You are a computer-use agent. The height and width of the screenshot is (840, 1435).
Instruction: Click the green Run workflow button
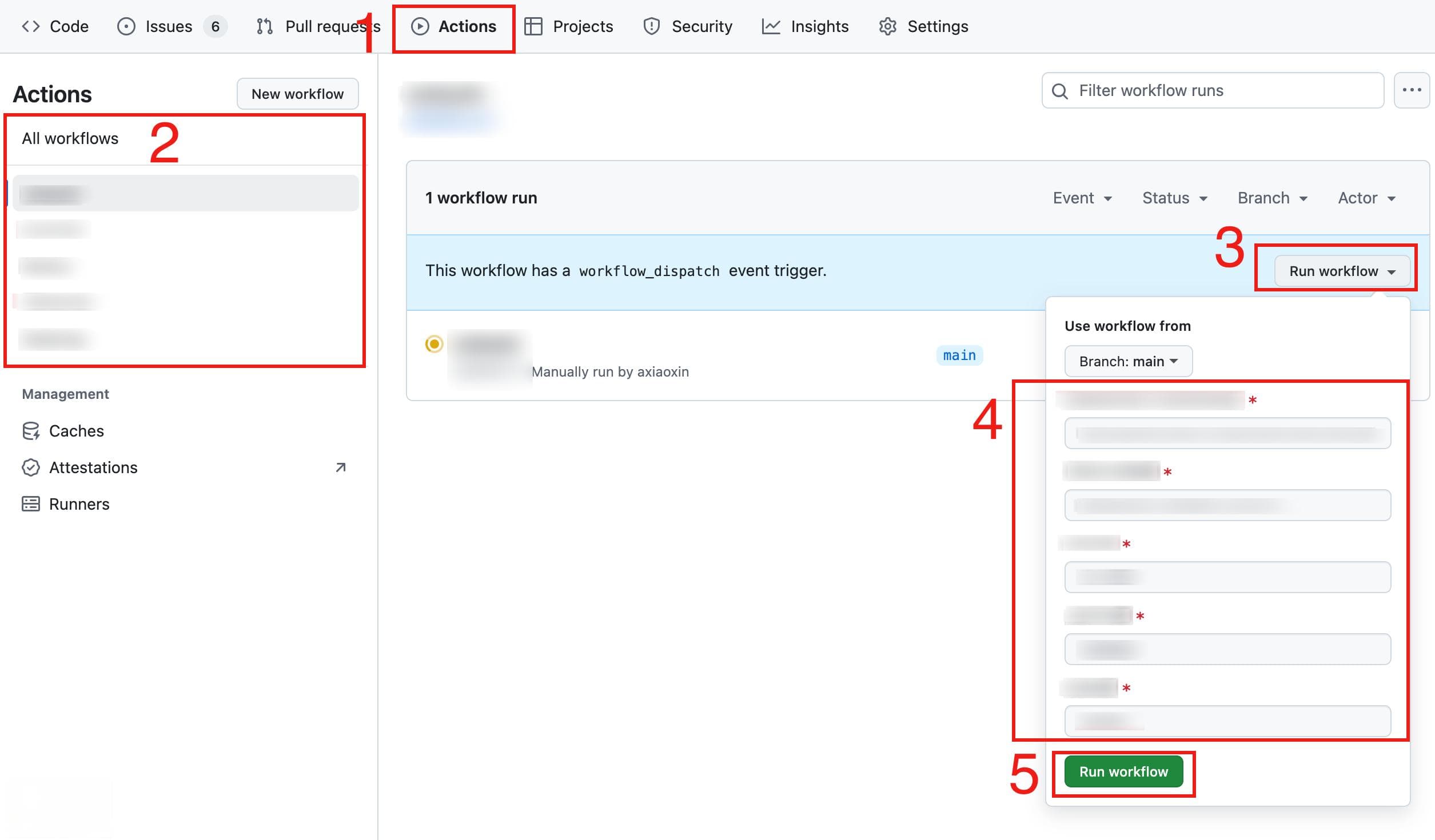point(1123,771)
